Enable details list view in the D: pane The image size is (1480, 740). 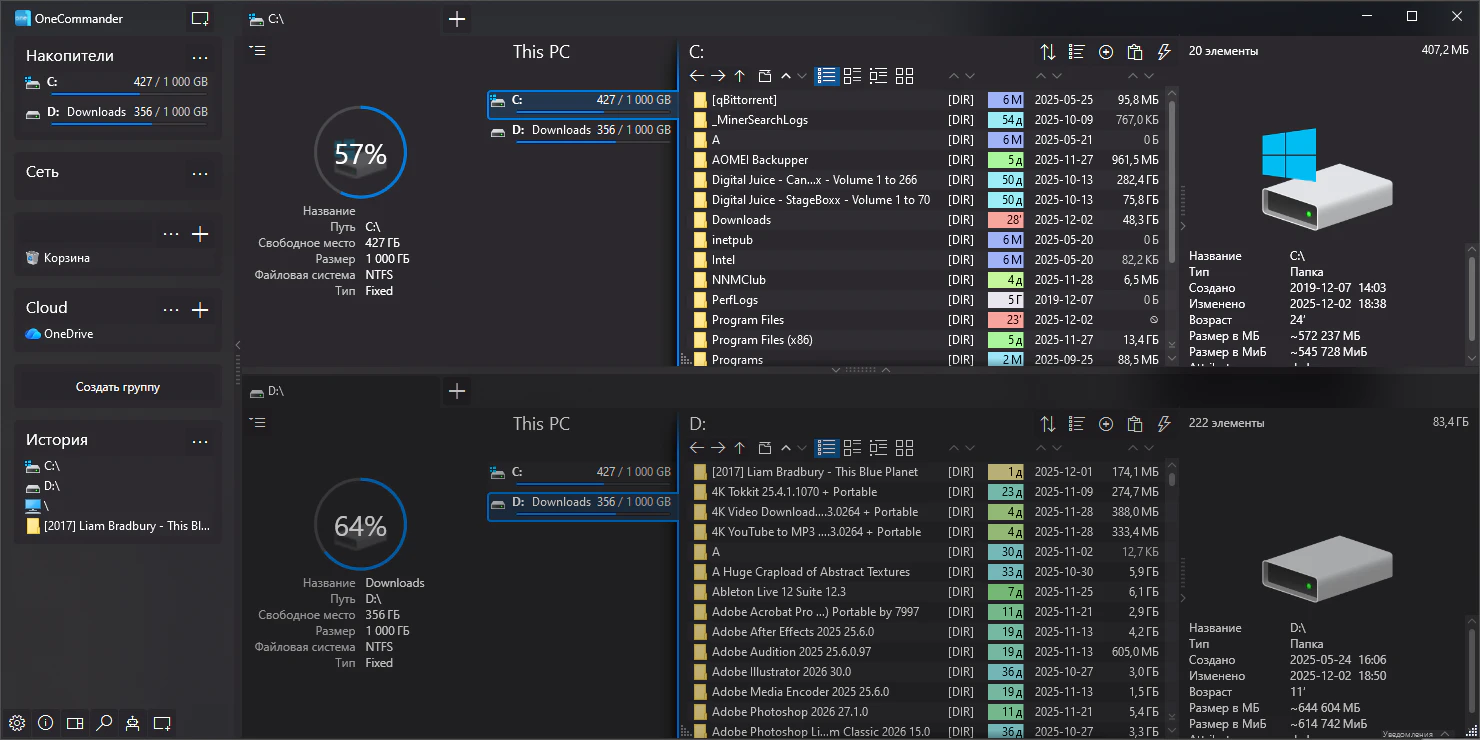pyautogui.click(x=826, y=448)
